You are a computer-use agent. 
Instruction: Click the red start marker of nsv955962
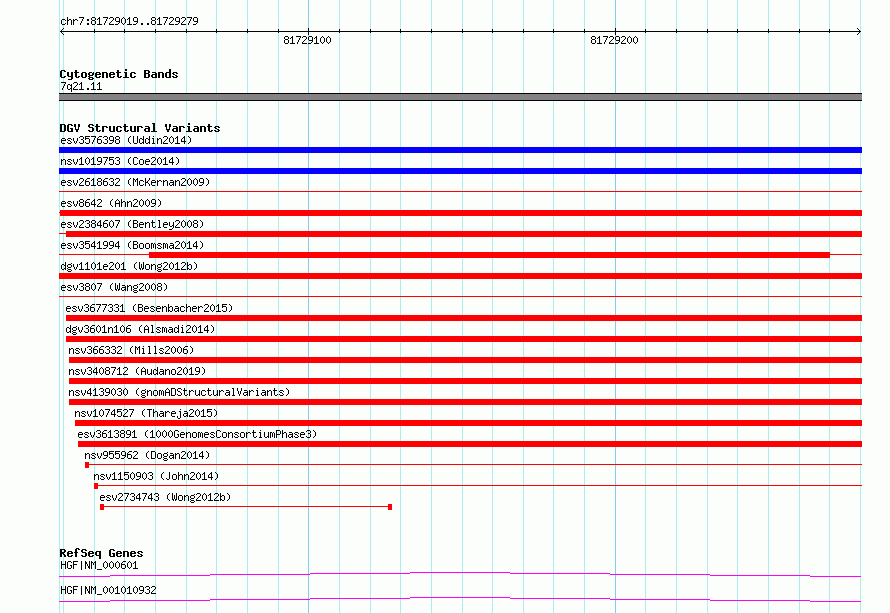87,465
